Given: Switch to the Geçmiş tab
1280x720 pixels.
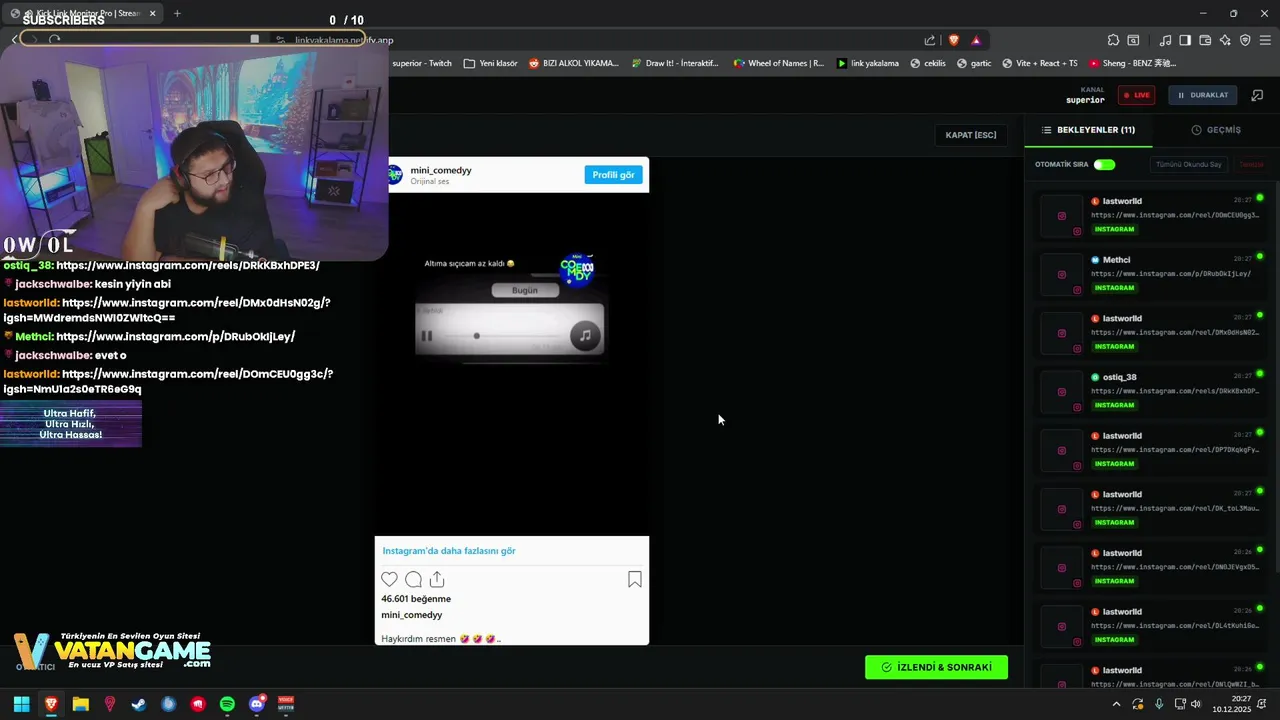Looking at the screenshot, I should click(x=1216, y=130).
